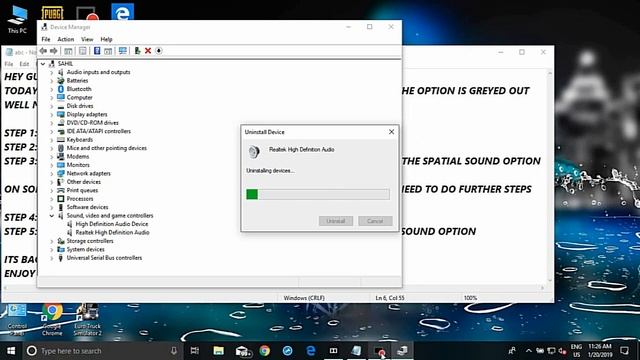
Task: Open the PUBG desktop shortcut
Action: click(53, 13)
